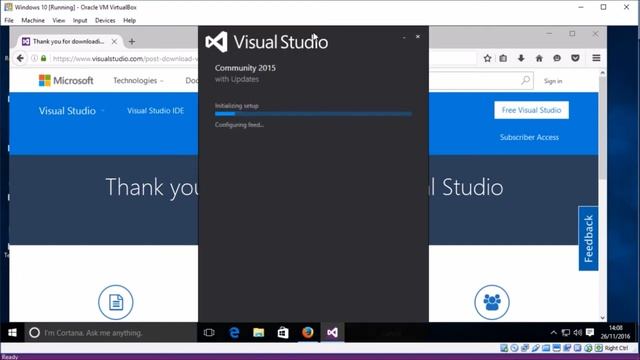Open the Feedback side tab
The height and width of the screenshot is (360, 640).
click(588, 238)
